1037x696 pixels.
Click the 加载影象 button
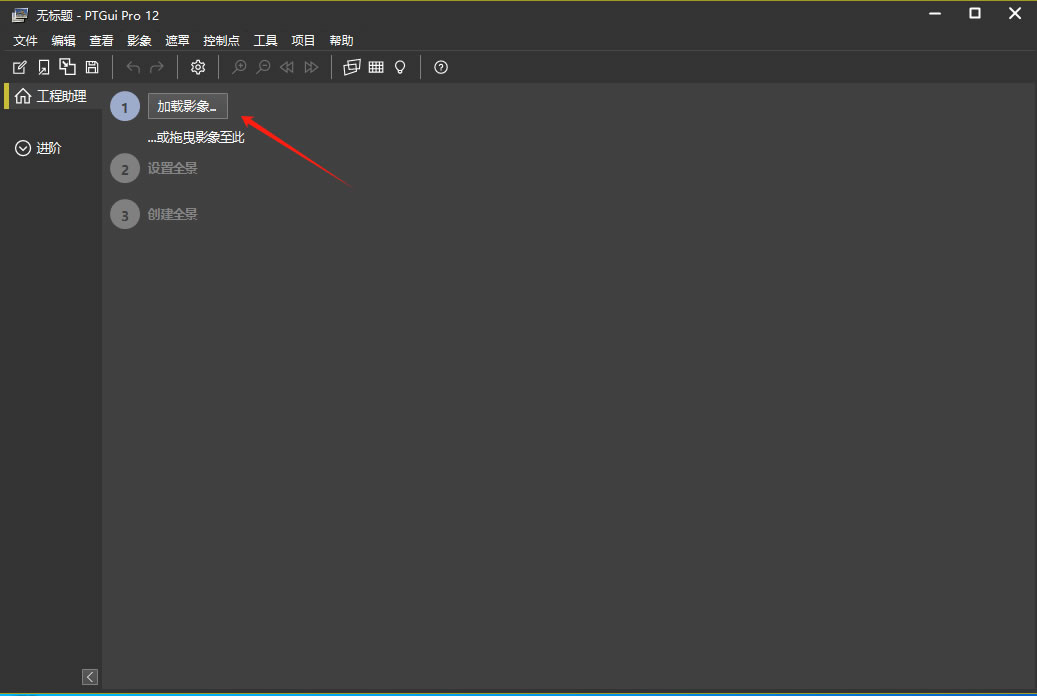[x=188, y=106]
